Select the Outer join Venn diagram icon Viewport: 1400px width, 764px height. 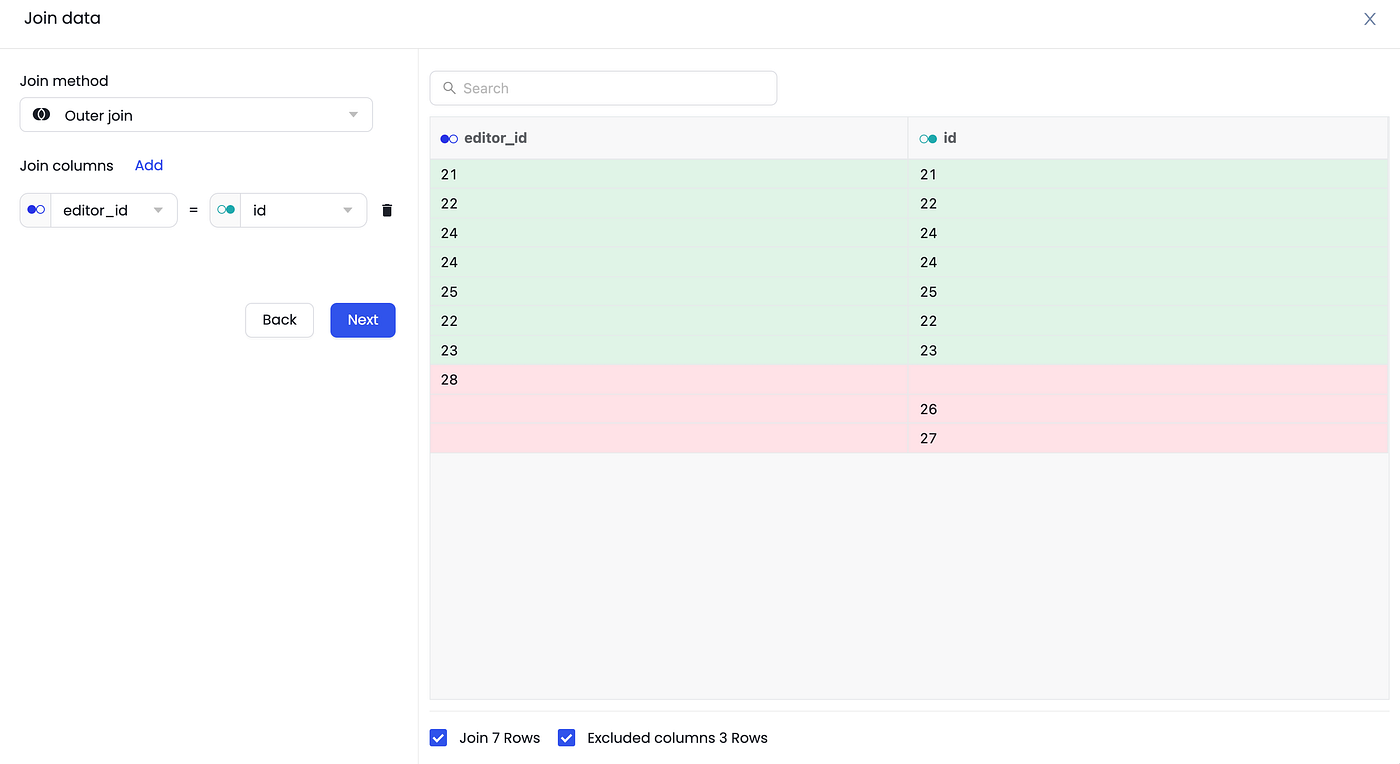[x=41, y=114]
